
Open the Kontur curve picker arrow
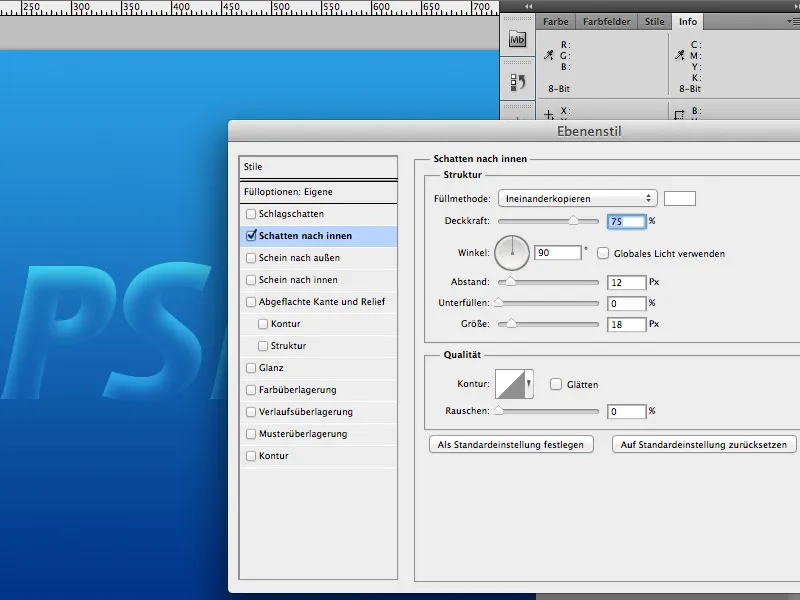click(529, 383)
